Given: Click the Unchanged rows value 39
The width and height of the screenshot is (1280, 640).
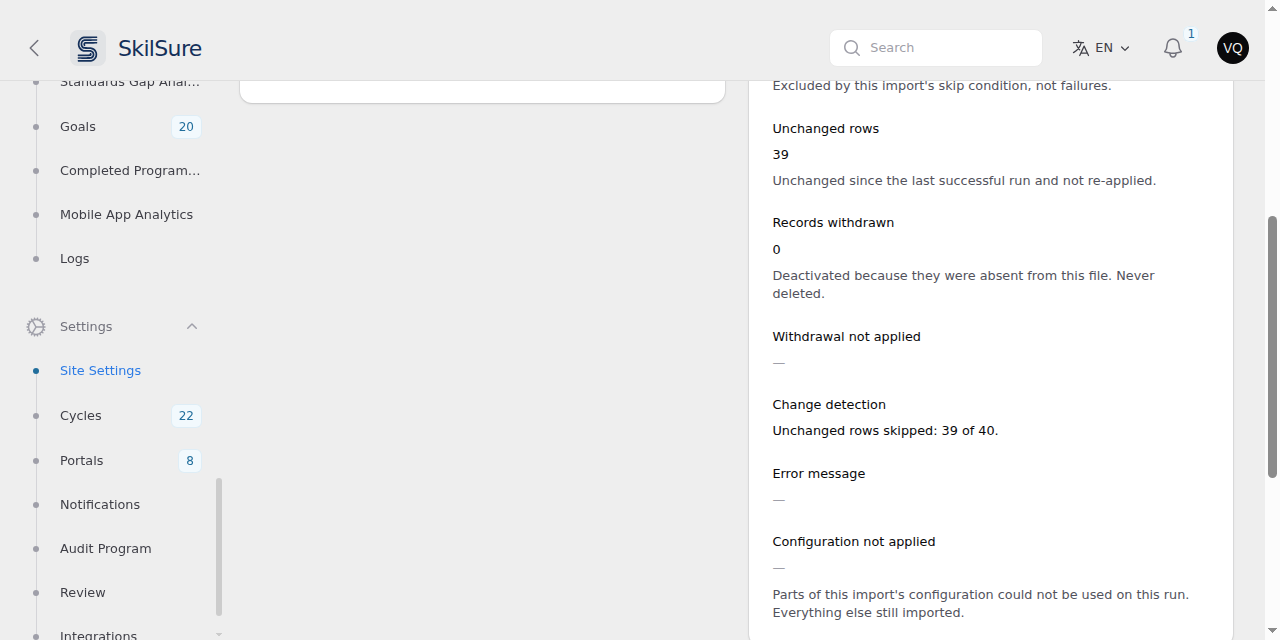Looking at the screenshot, I should click(781, 155).
